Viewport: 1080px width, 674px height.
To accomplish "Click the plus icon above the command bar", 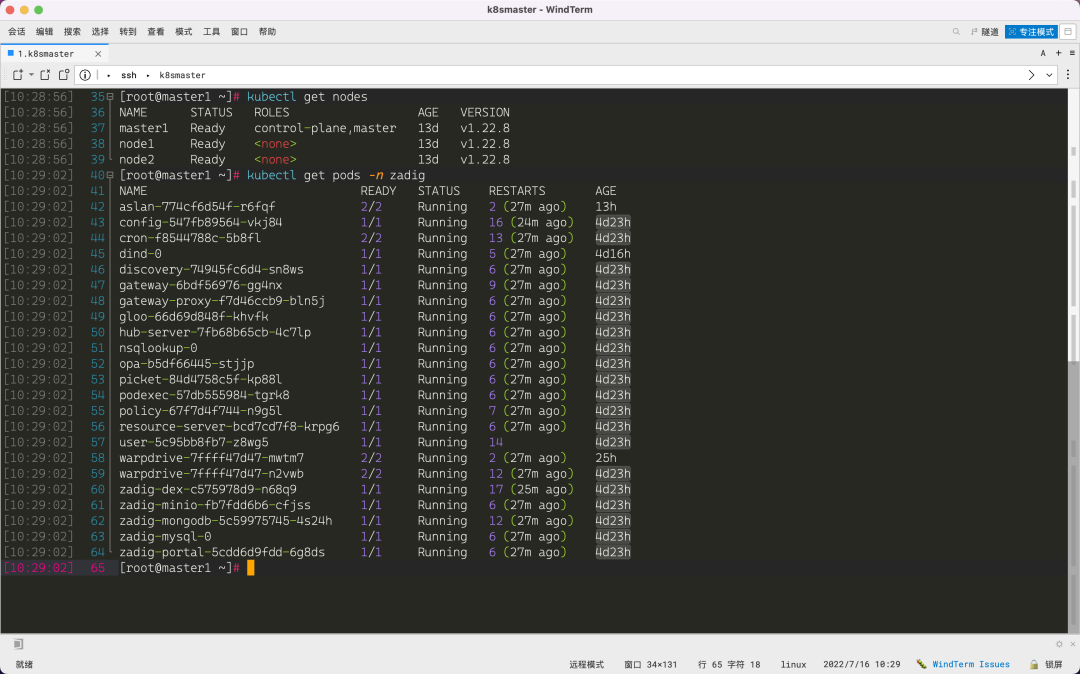I will (x=1058, y=53).
